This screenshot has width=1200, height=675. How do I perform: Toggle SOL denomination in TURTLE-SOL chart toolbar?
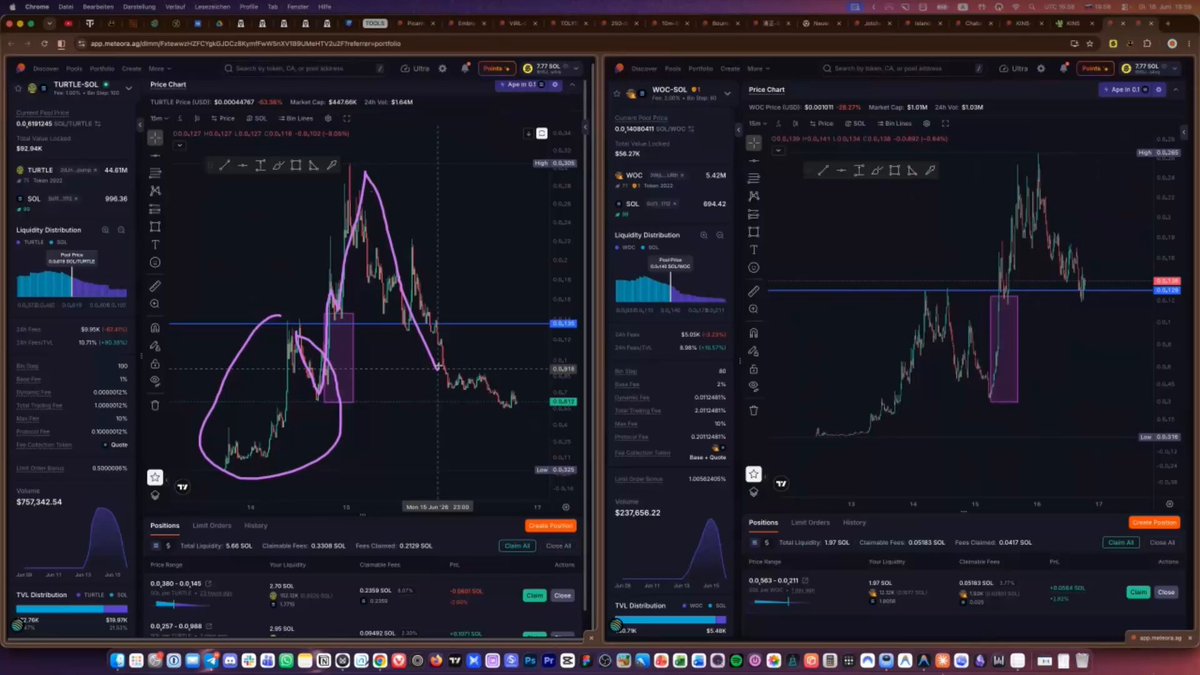[257, 118]
